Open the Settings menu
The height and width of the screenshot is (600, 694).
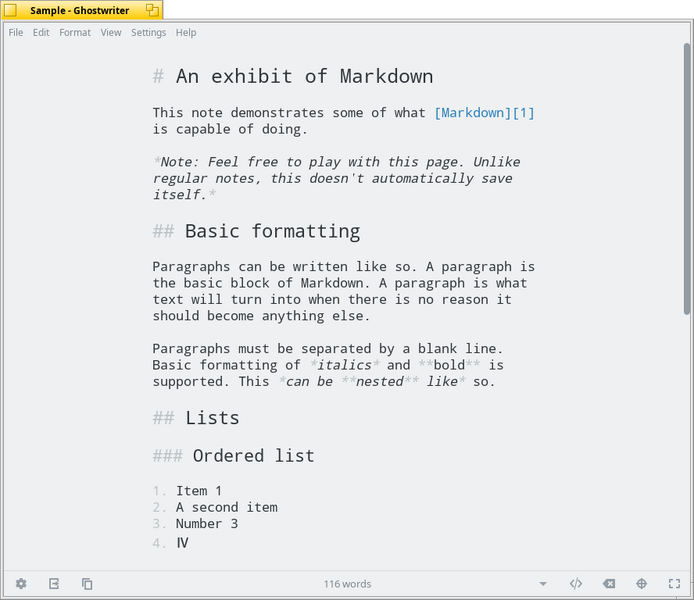tap(148, 32)
